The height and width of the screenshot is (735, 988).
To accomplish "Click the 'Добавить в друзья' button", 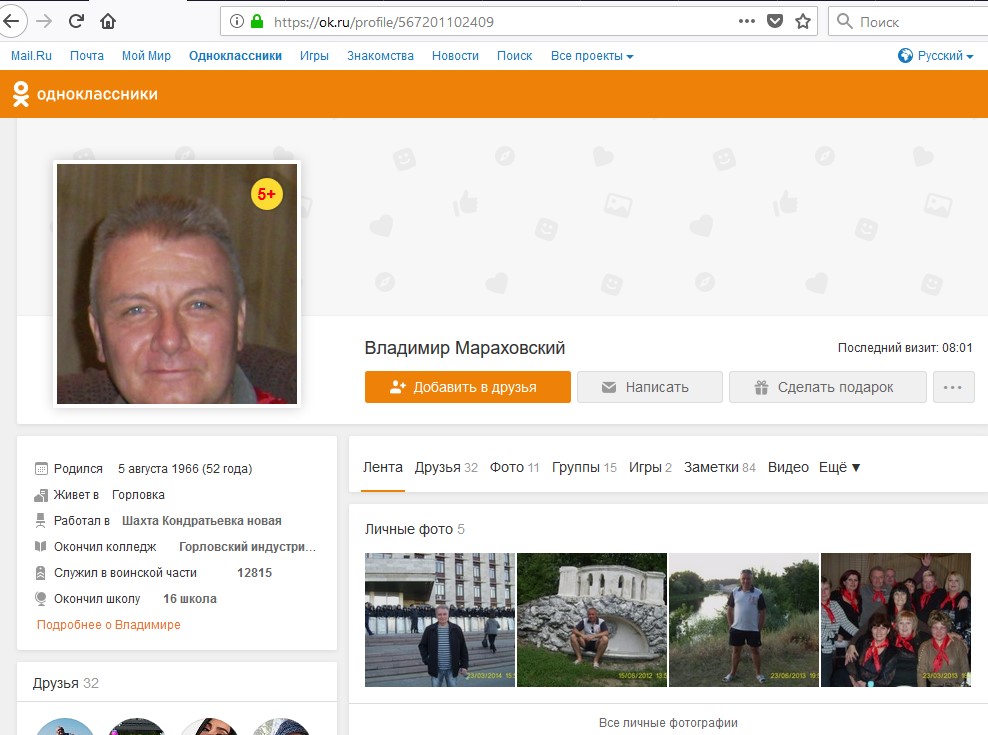I will 467,387.
